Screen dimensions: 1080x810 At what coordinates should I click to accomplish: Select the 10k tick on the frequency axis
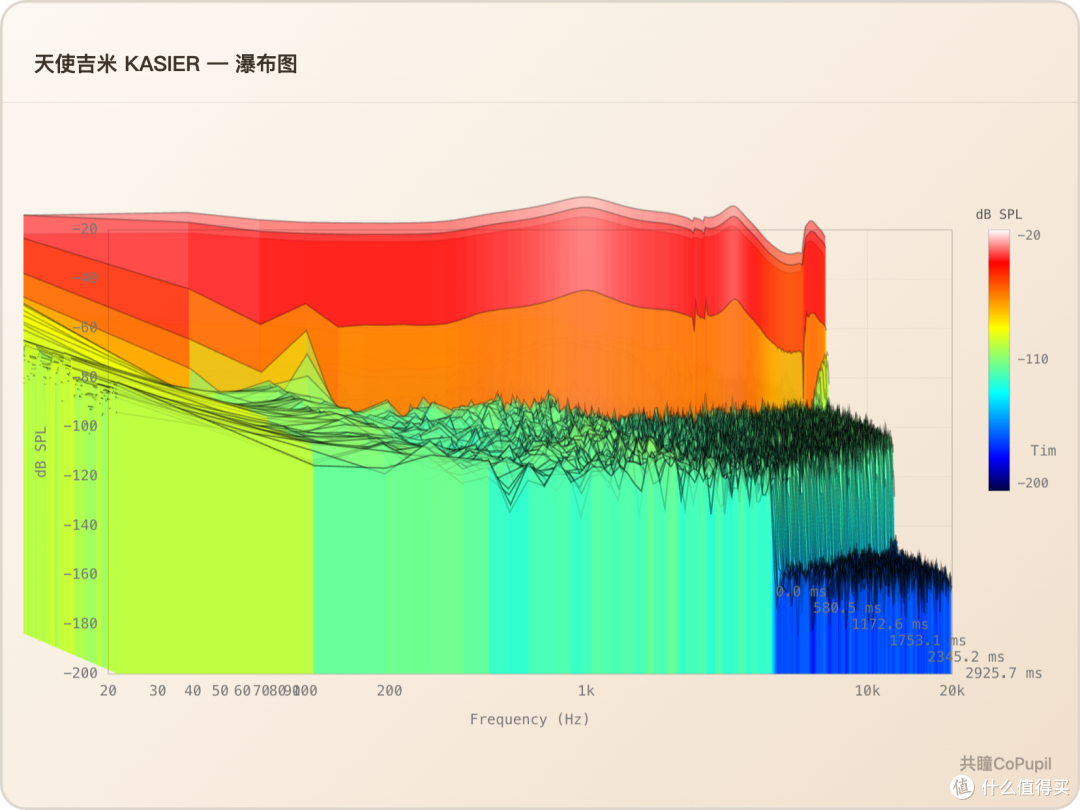pos(867,690)
